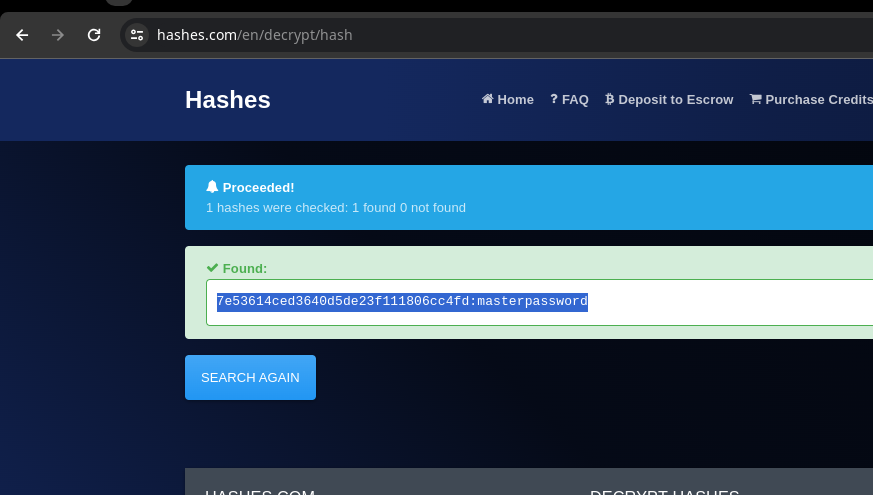Open Purchase Credits link text

[x=818, y=100]
